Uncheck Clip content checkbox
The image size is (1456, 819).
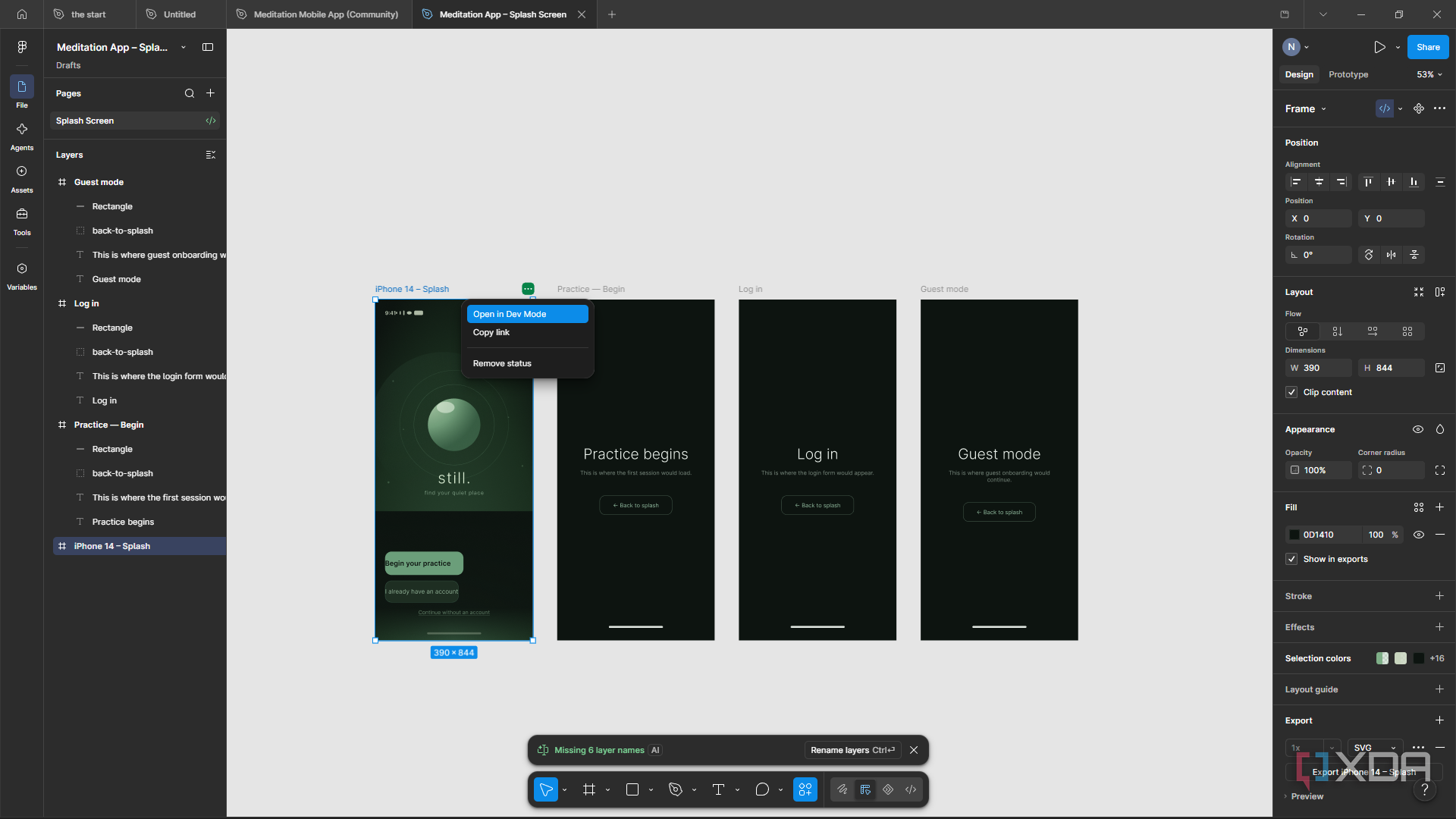1291,392
